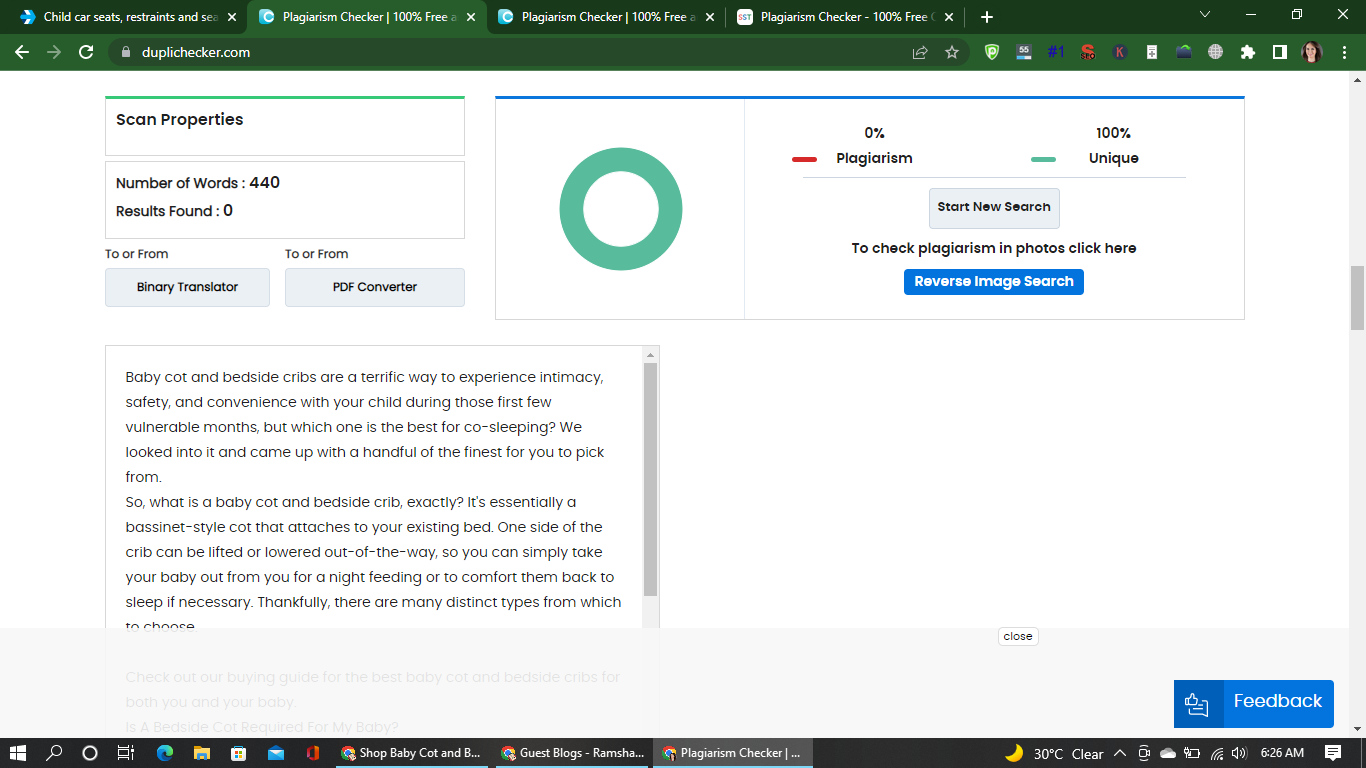Viewport: 1366px width, 768px height.
Task: Click the Start New Search button
Action: (x=994, y=208)
